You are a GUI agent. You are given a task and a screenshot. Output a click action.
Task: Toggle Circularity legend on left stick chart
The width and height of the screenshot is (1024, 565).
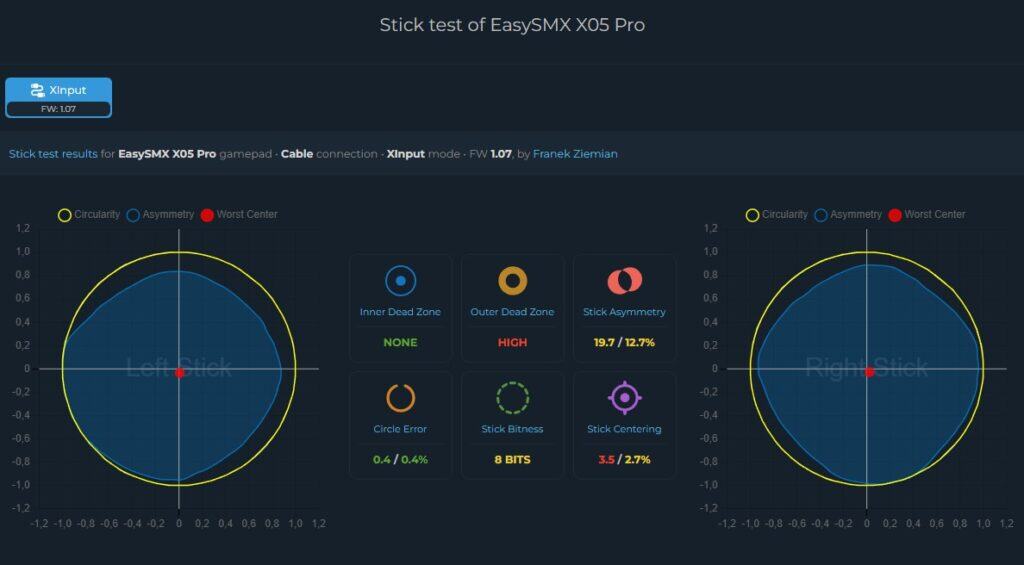click(x=89, y=215)
